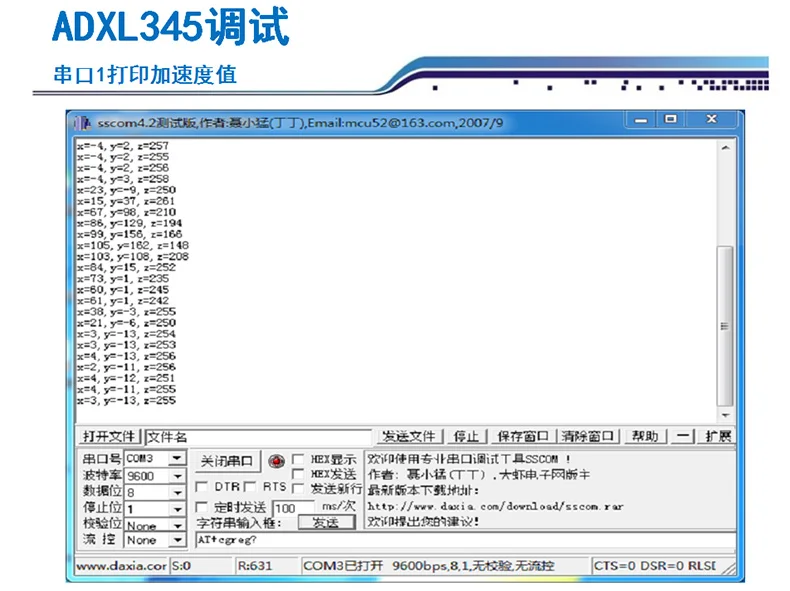790x591 pixels.
Task: Open the 波特率 9600 dropdown
Action: click(177, 476)
